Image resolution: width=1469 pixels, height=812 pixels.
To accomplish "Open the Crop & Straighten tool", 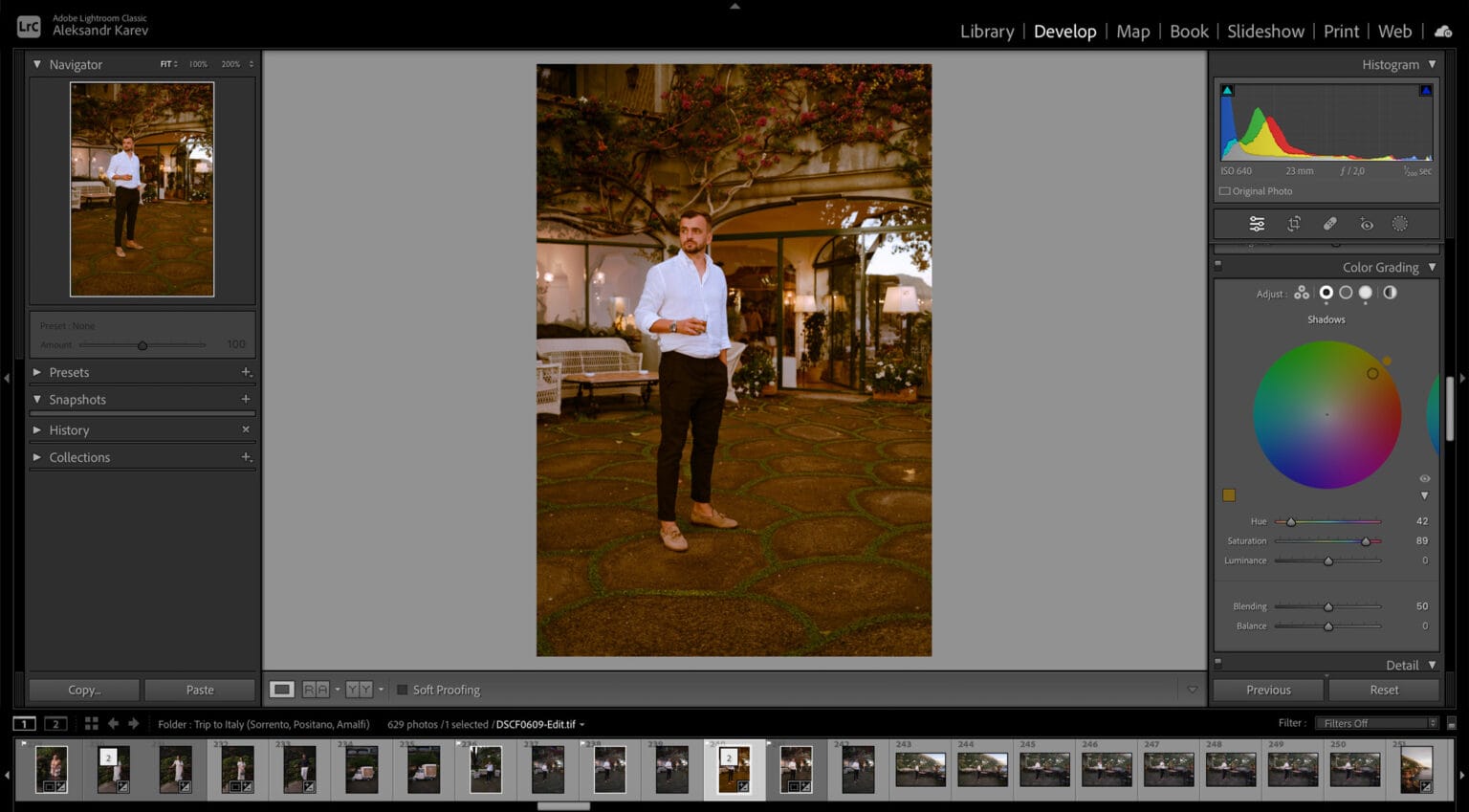I will click(1294, 223).
